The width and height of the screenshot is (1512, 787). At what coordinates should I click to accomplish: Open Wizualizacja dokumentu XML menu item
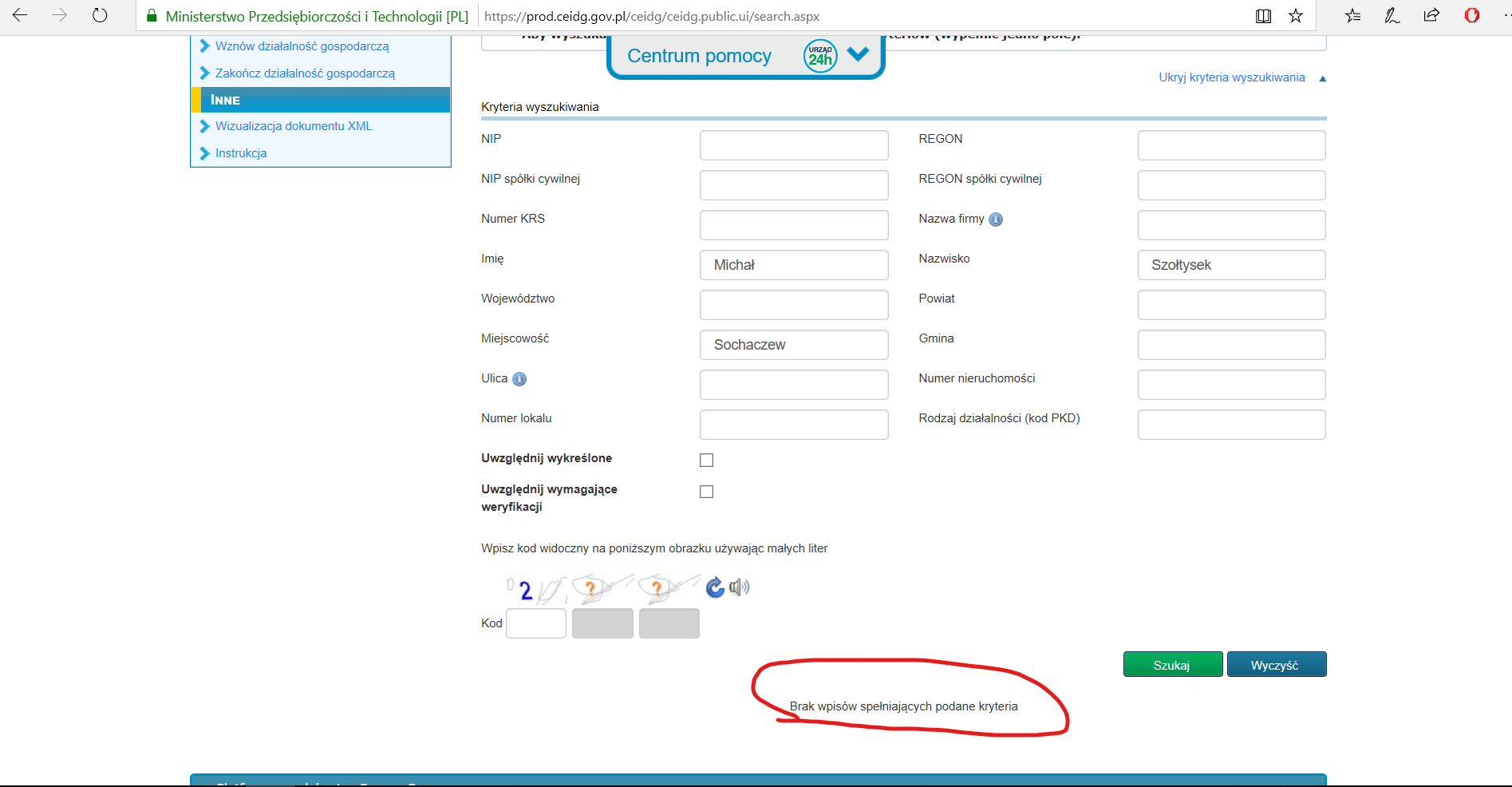click(293, 126)
